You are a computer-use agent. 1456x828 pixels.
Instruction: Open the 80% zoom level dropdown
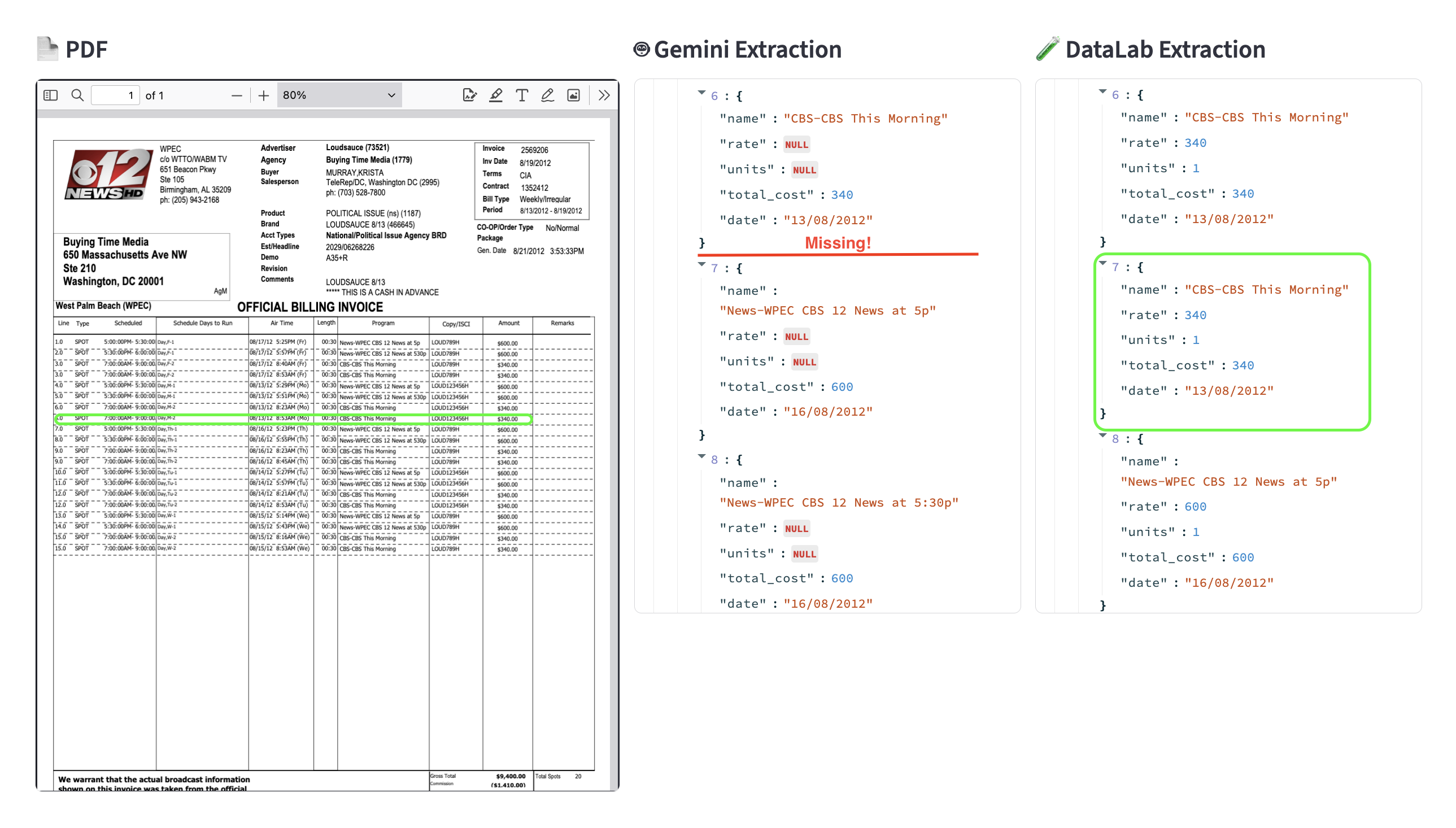point(339,95)
